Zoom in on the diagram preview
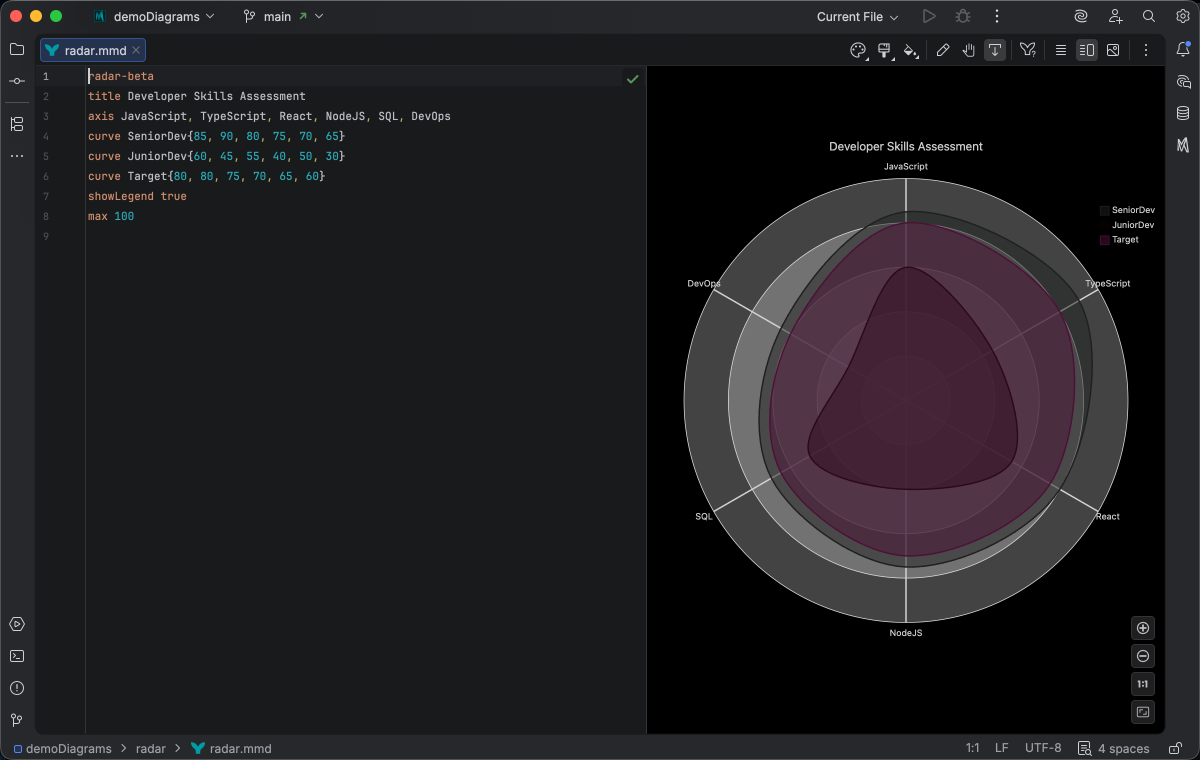The width and height of the screenshot is (1200, 760). pos(1143,628)
